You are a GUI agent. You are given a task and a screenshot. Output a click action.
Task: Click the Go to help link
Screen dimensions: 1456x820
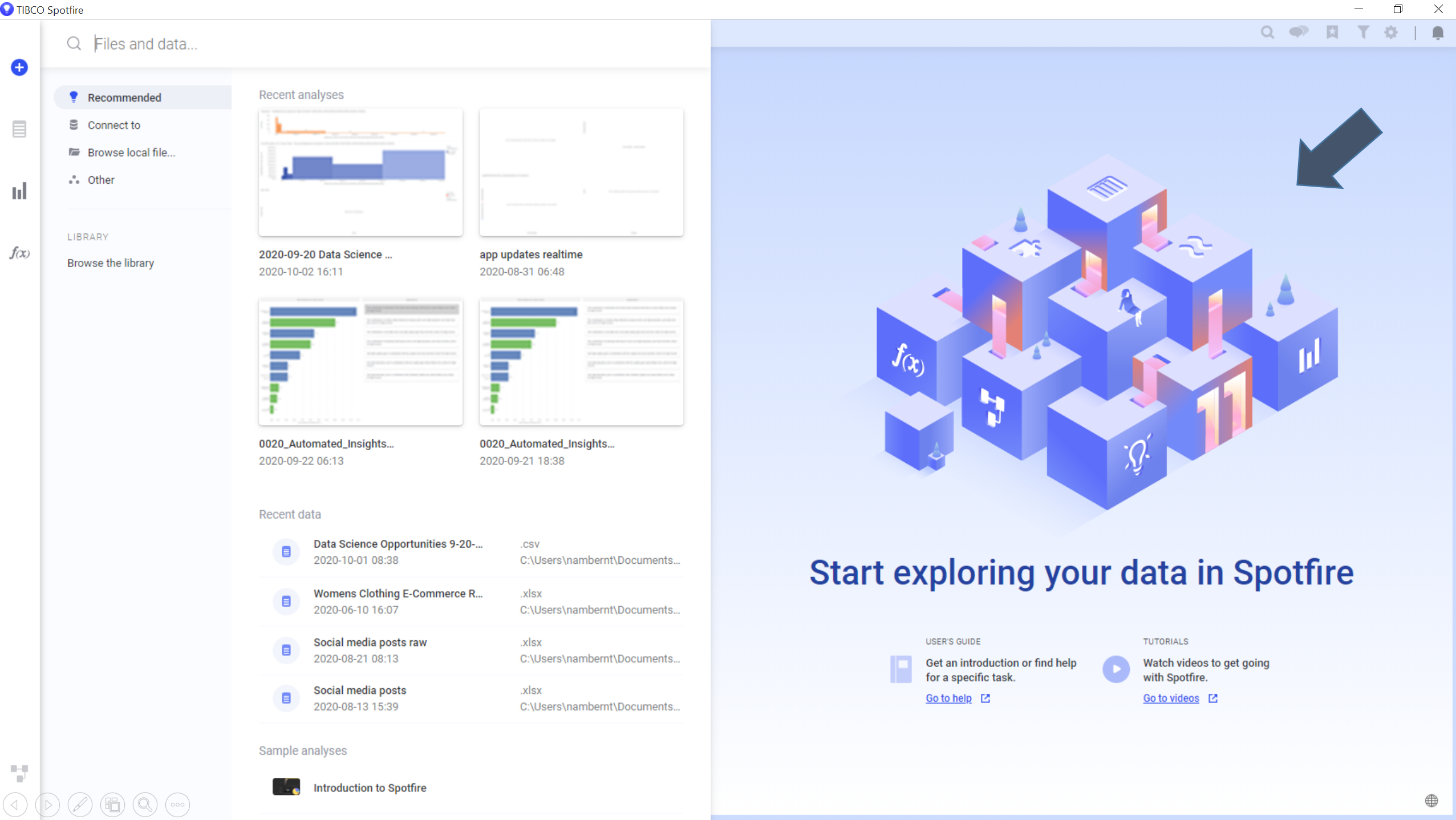(x=948, y=698)
